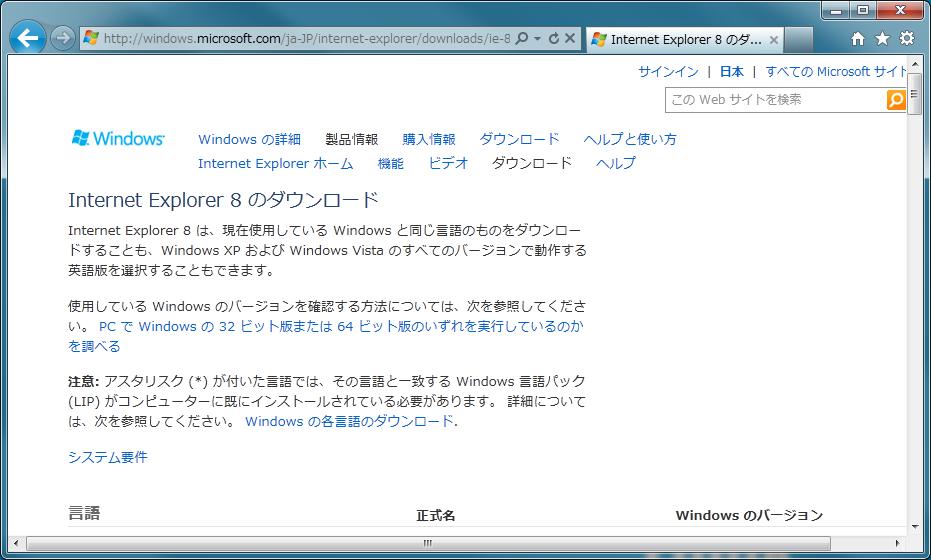Click the サインイン link
The height and width of the screenshot is (560, 931).
point(668,72)
